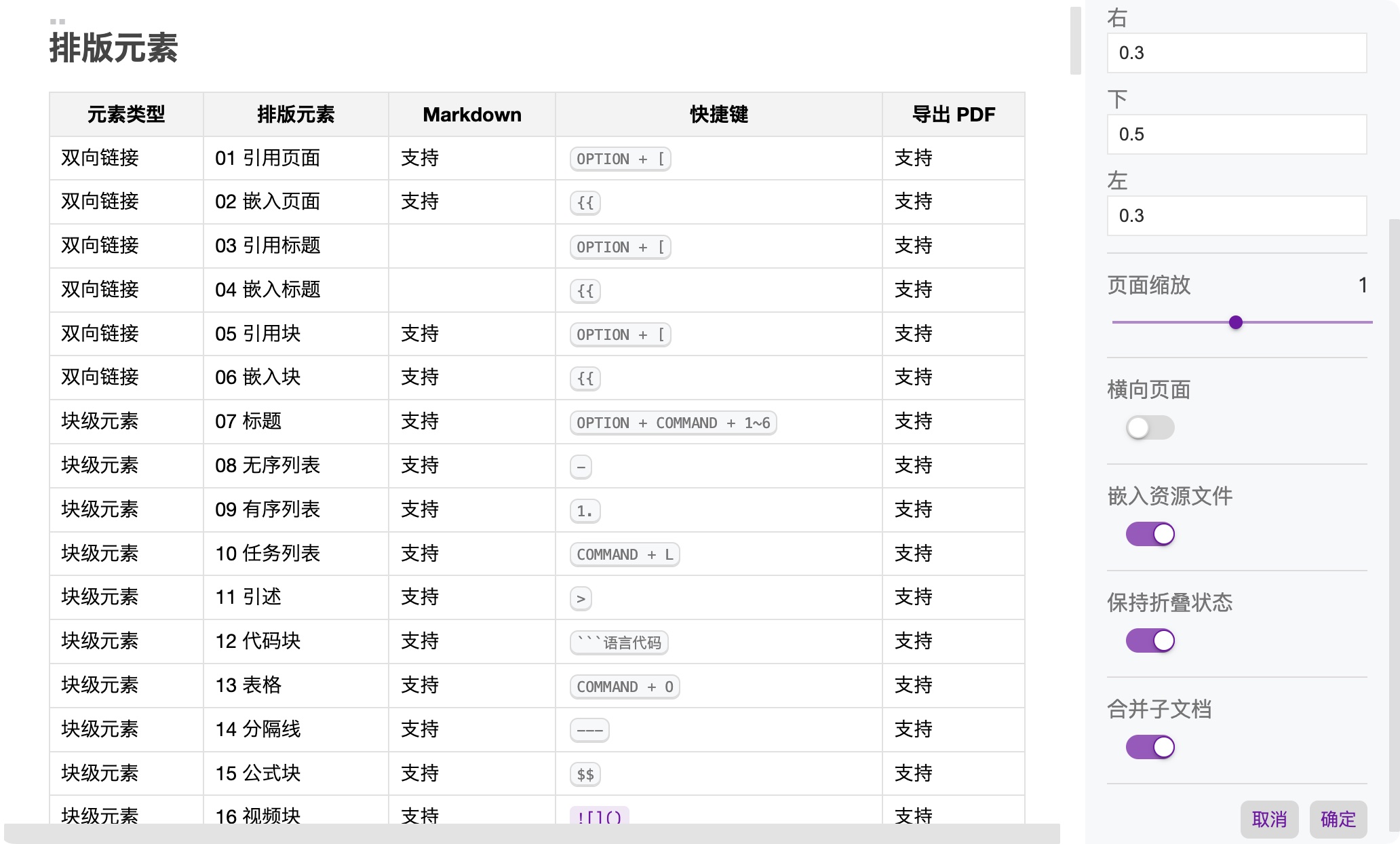
Task: Confirm settings with the 确定 button
Action: coord(1337,820)
